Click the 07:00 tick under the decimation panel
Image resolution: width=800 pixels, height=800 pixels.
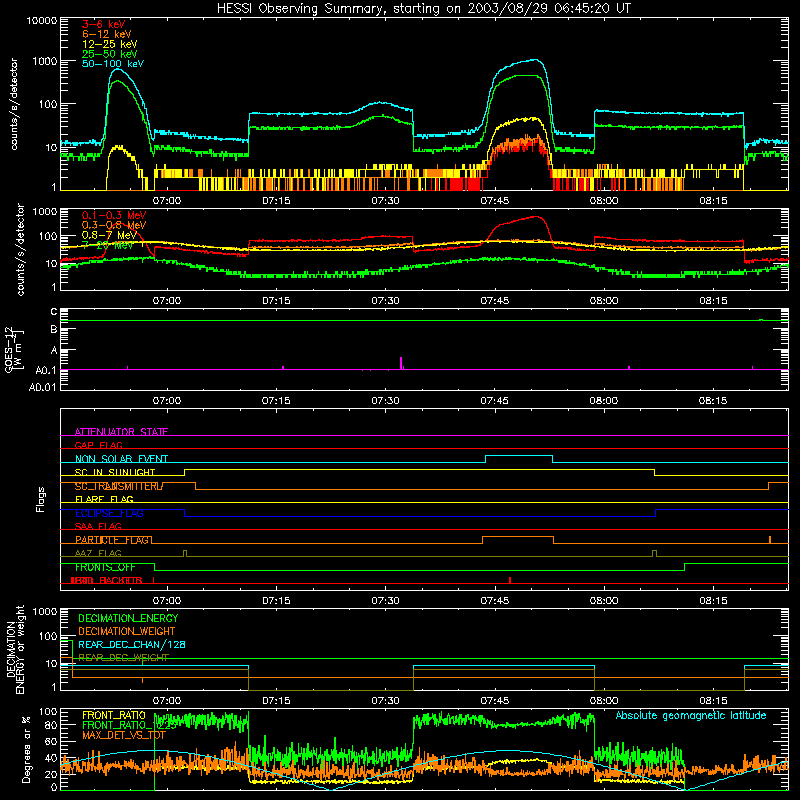[x=167, y=701]
